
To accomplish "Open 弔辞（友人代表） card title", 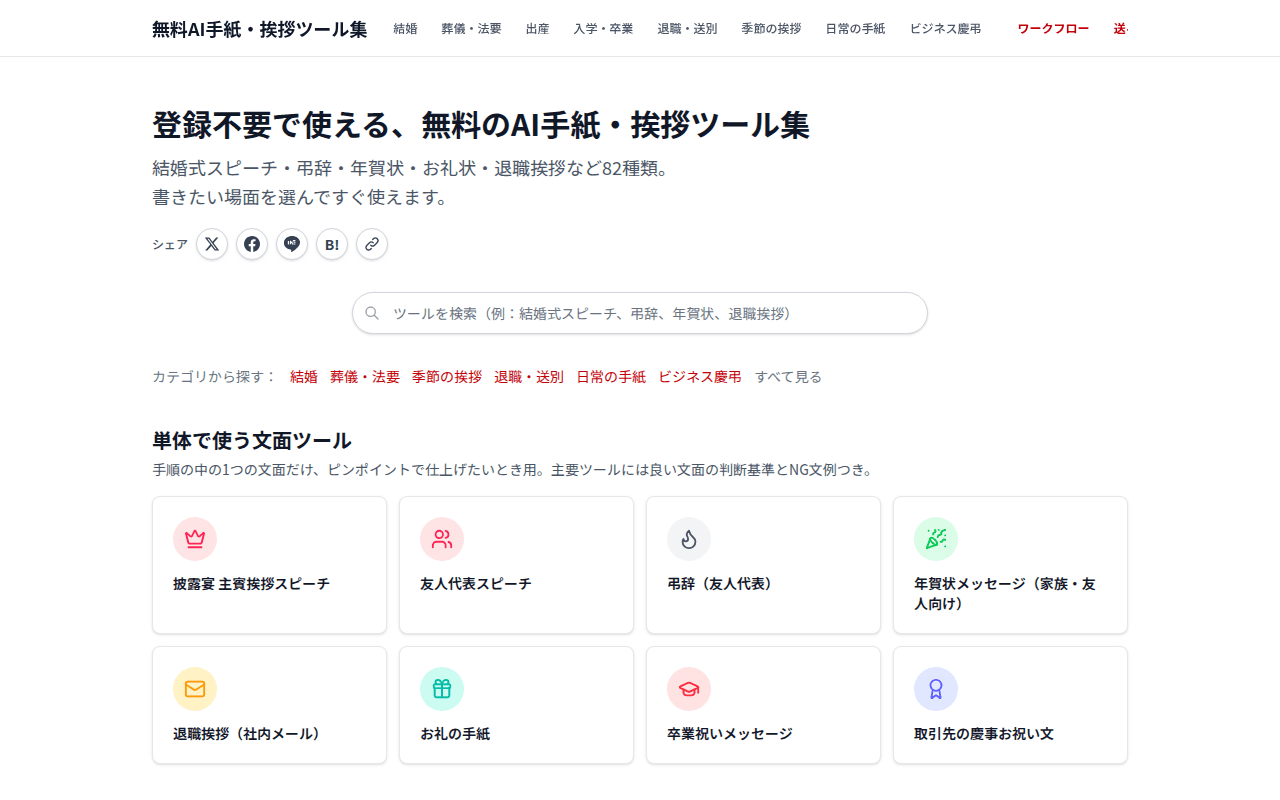I will pos(723,584).
